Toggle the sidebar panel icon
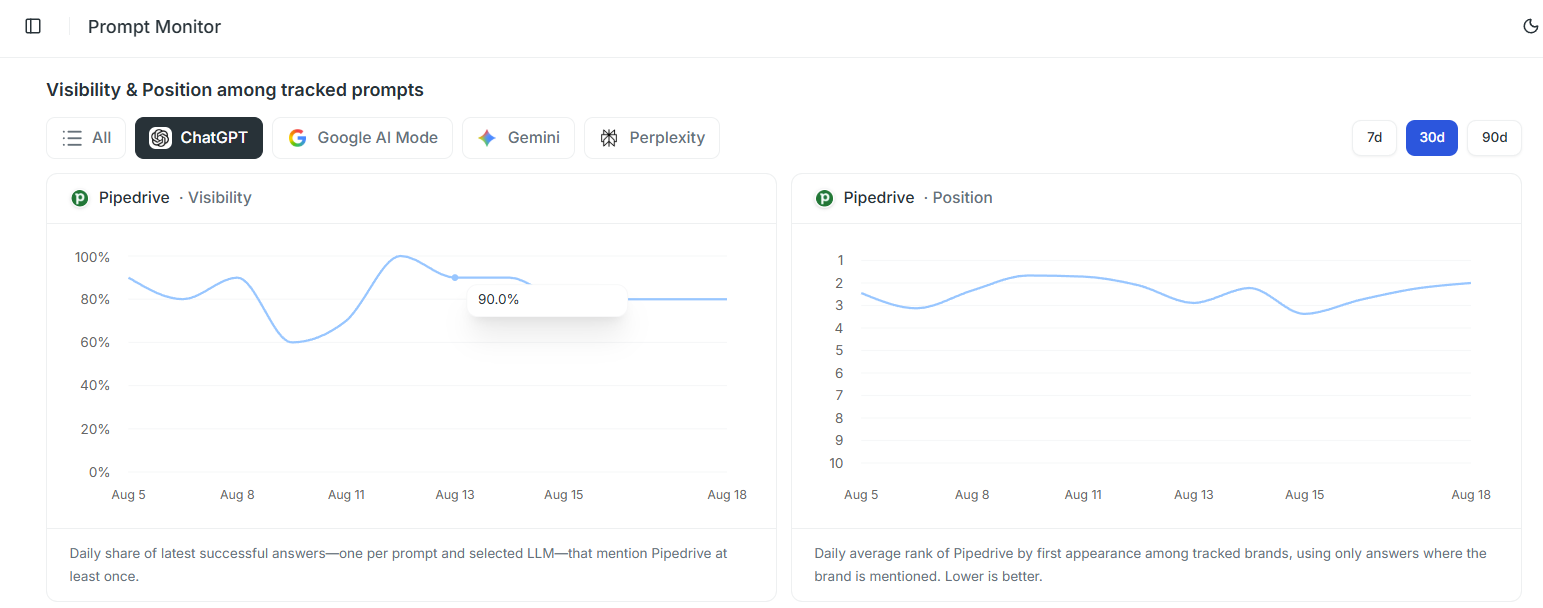1543x608 pixels. [33, 27]
